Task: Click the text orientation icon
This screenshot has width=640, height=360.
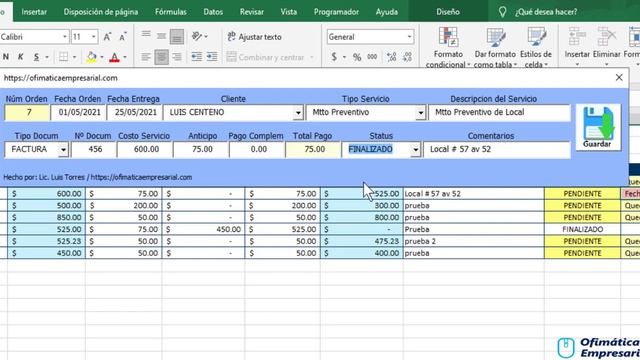Action: [x=198, y=36]
